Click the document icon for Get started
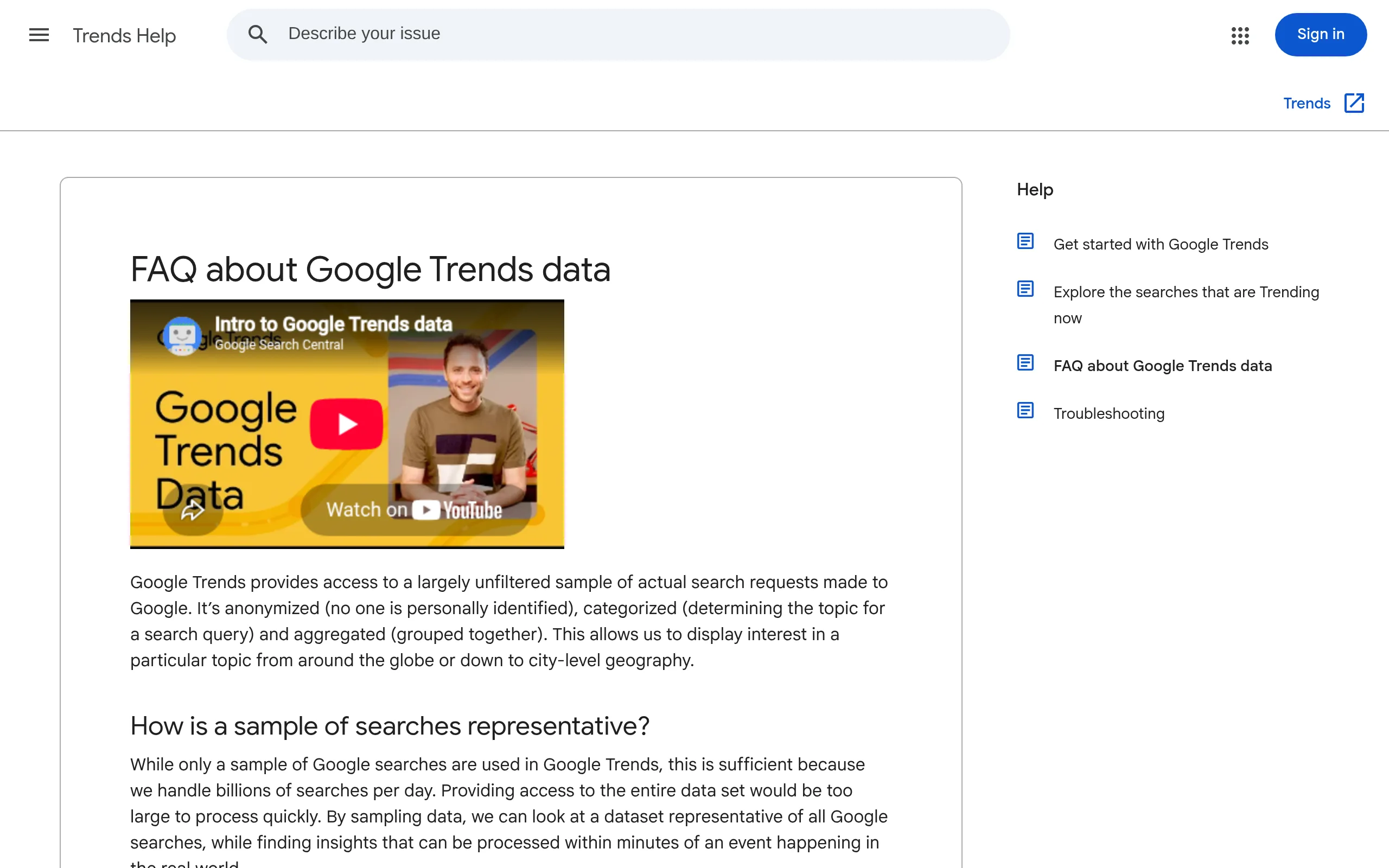 [x=1025, y=241]
